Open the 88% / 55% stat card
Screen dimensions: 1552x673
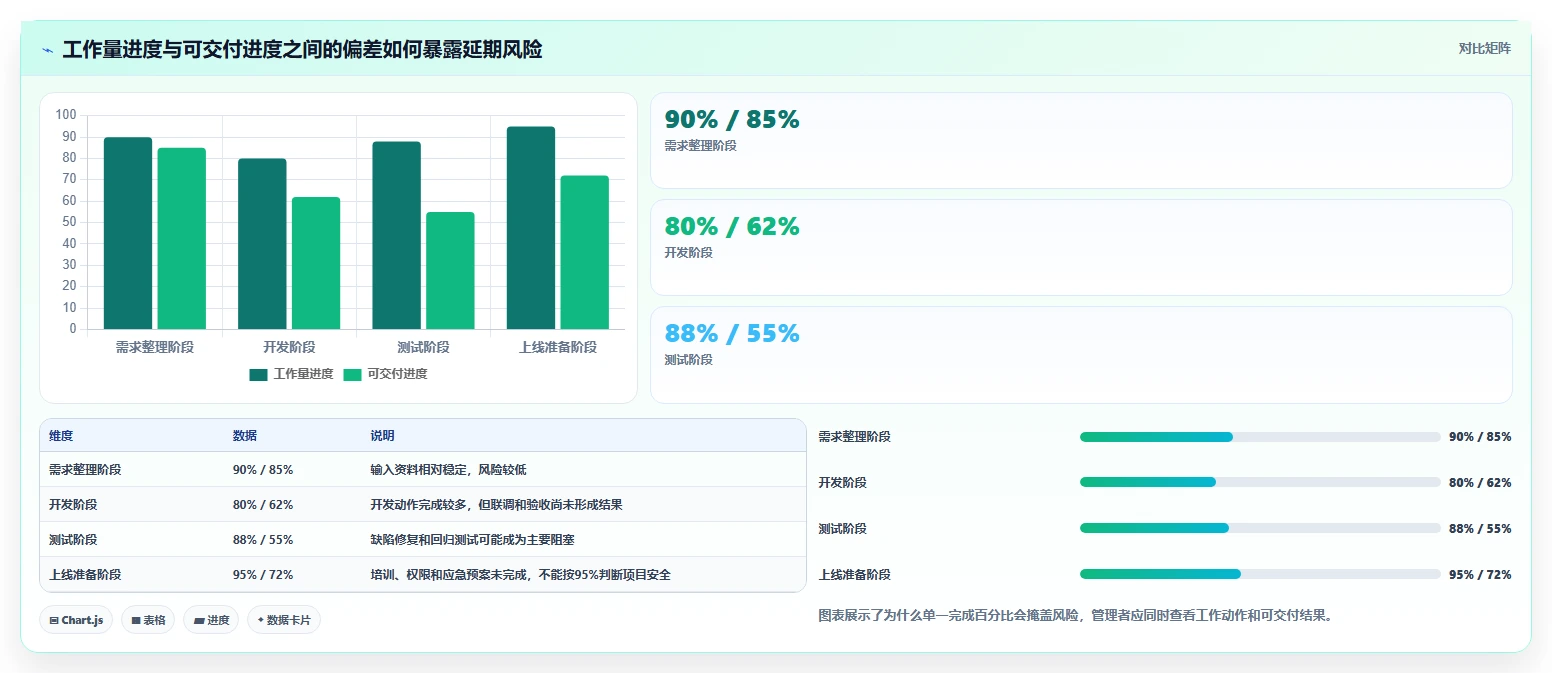coord(1081,355)
